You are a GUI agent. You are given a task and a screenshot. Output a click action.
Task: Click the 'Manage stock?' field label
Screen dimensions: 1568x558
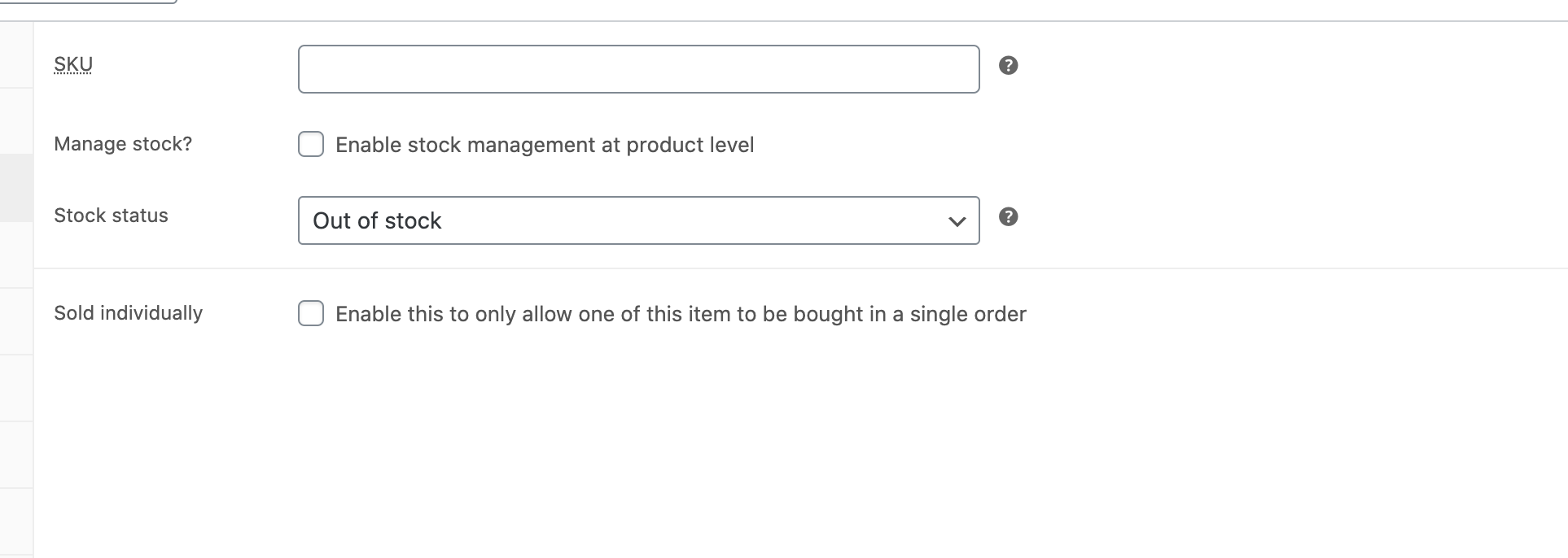[x=123, y=144]
